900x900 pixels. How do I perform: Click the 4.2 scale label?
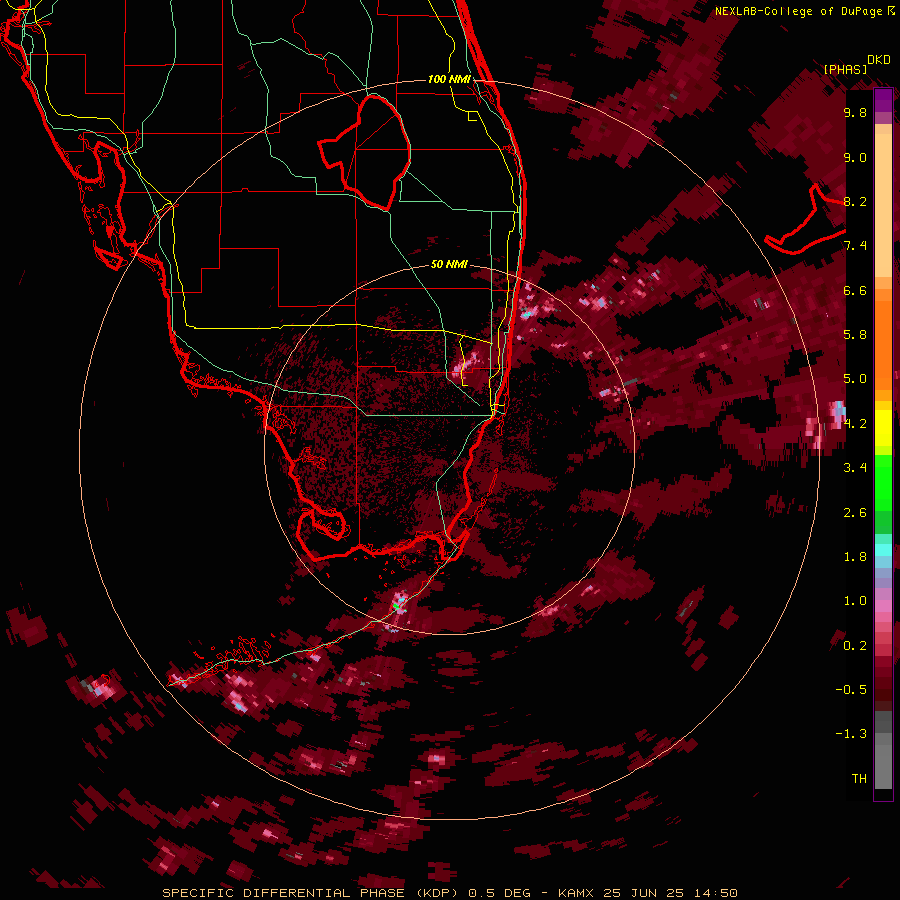(855, 424)
